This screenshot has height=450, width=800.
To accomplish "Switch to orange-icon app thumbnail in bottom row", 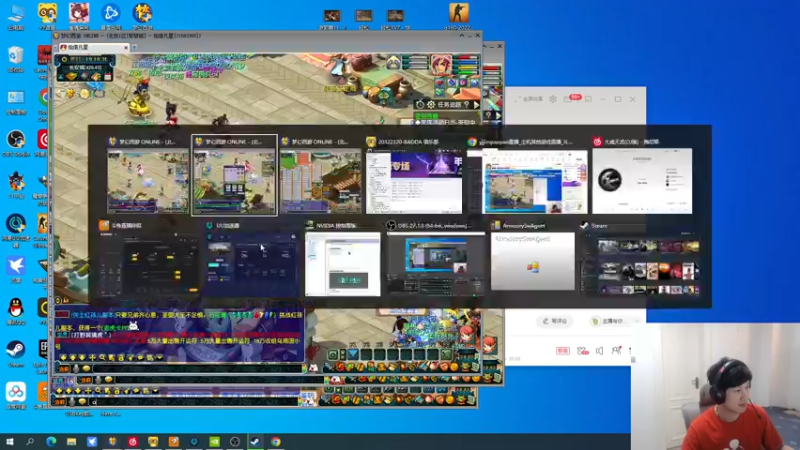I will tap(148, 264).
